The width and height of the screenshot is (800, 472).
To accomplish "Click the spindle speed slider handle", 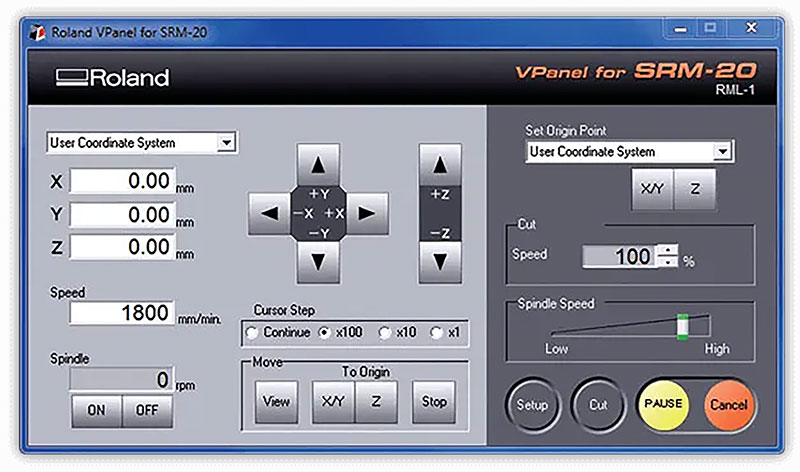I will coord(682,327).
